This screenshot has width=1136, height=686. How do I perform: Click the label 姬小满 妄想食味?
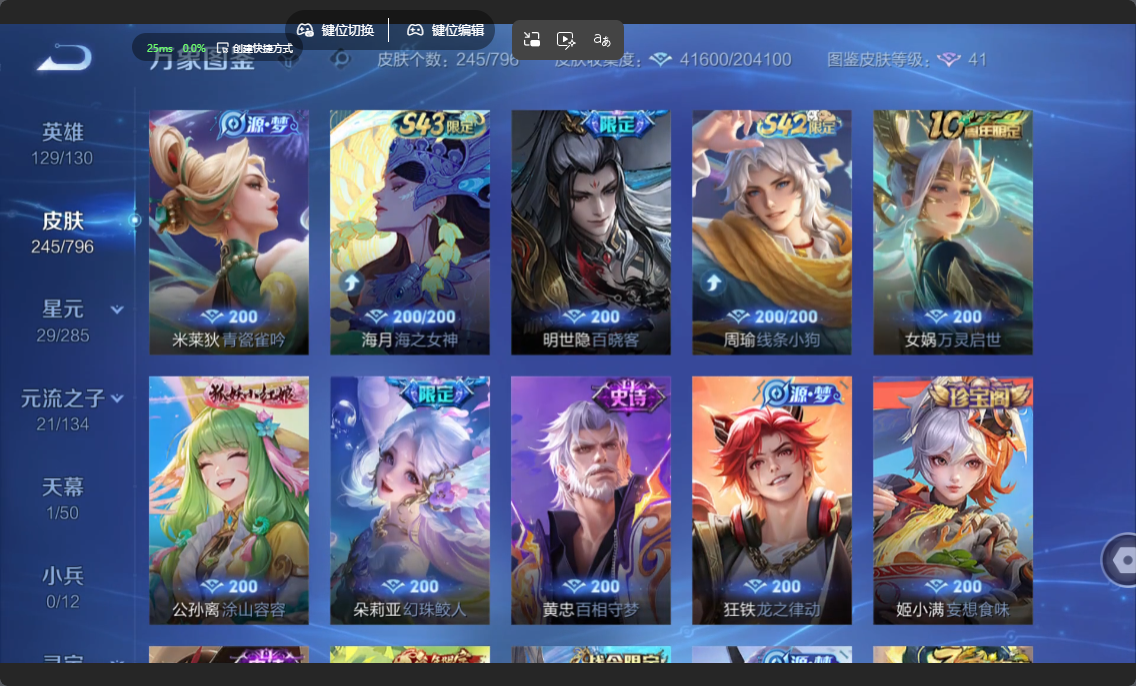click(x=953, y=610)
